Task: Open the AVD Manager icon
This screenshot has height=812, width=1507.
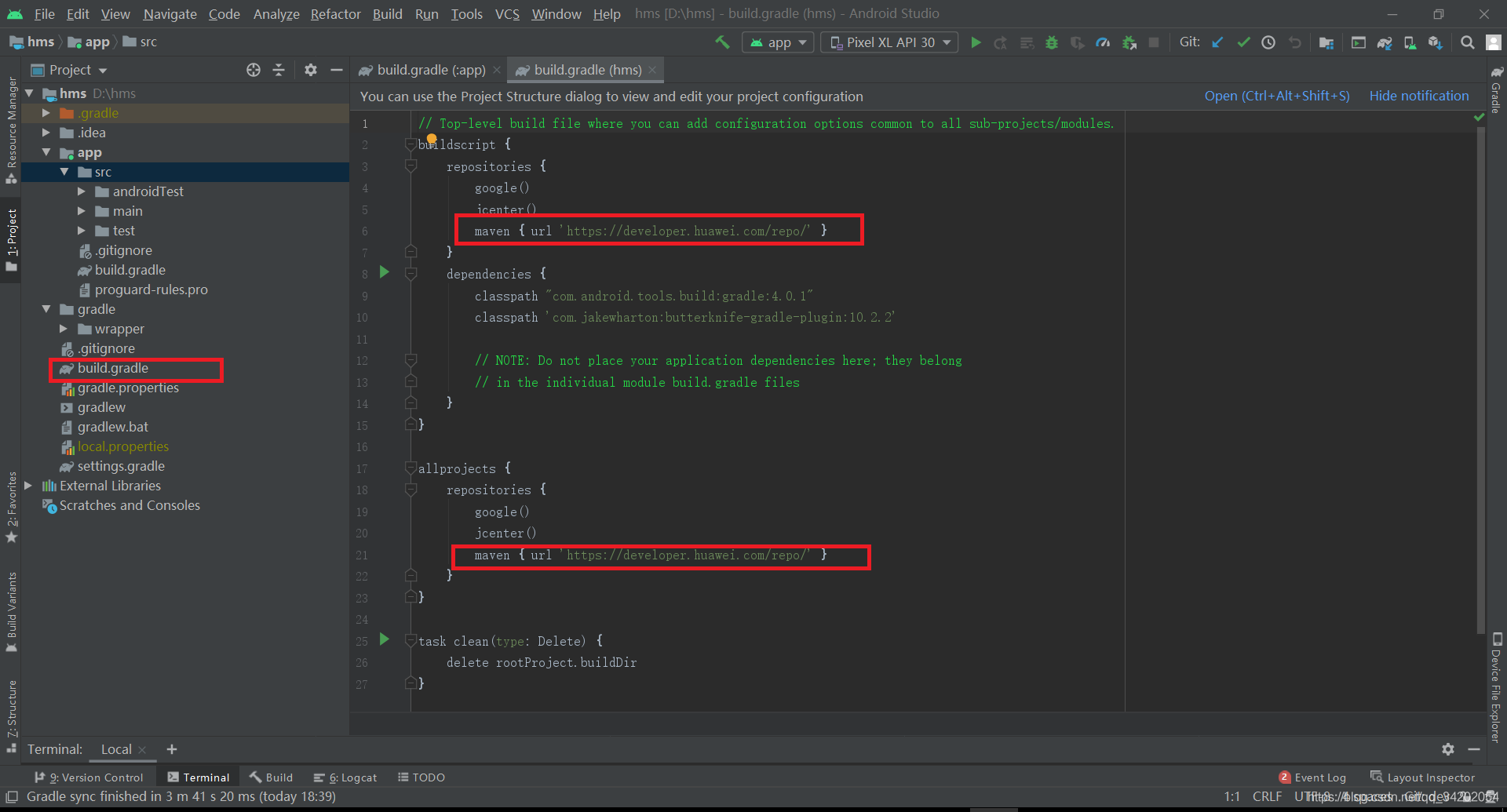Action: pyautogui.click(x=1410, y=42)
